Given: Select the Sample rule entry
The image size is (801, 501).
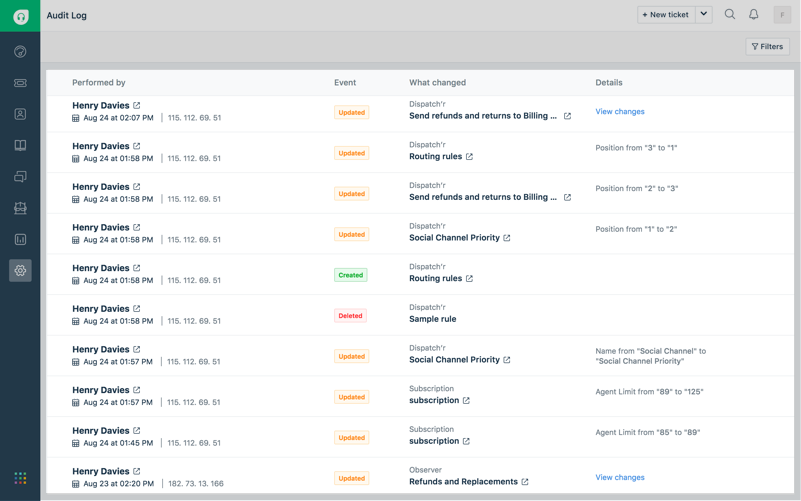Looking at the screenshot, I should point(433,319).
